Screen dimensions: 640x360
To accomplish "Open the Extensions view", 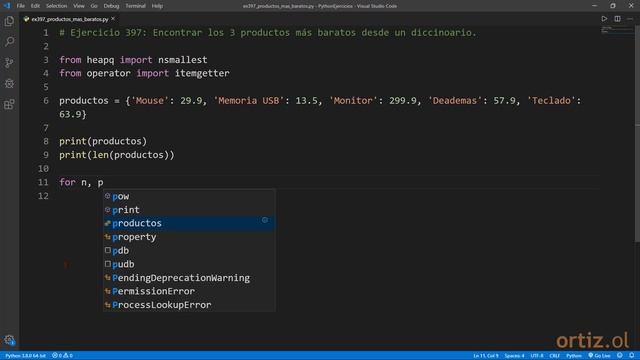I will [x=9, y=104].
